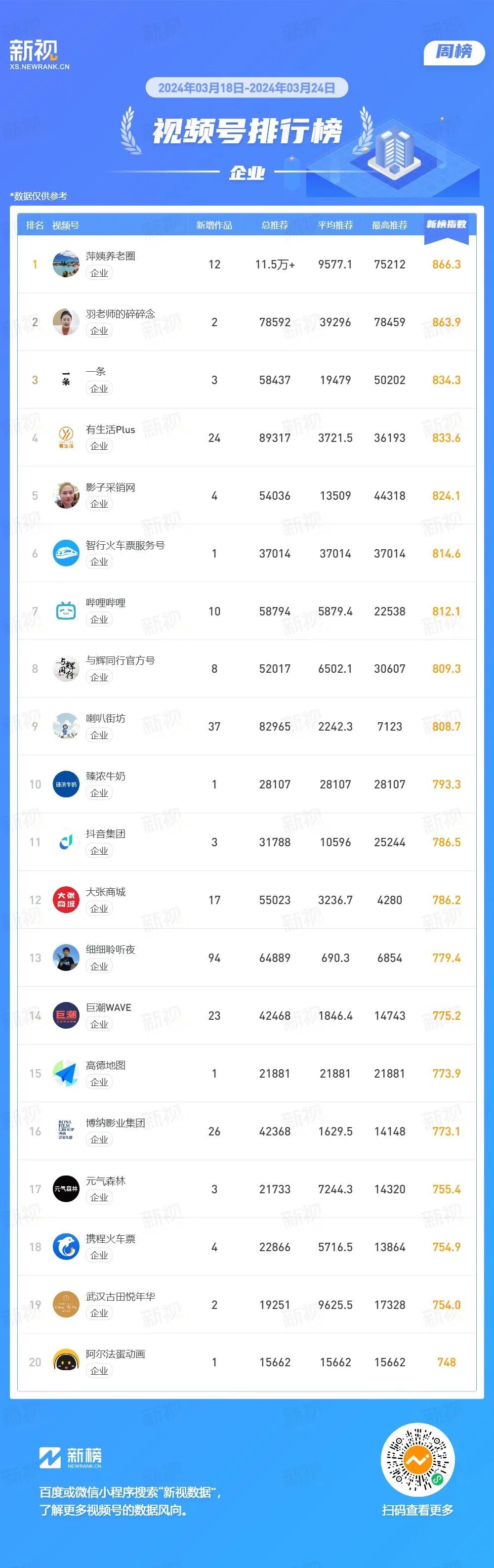494x1568 pixels.
Task: Open the 阿尔法蛋动画 avatar
Action: click(66, 1363)
